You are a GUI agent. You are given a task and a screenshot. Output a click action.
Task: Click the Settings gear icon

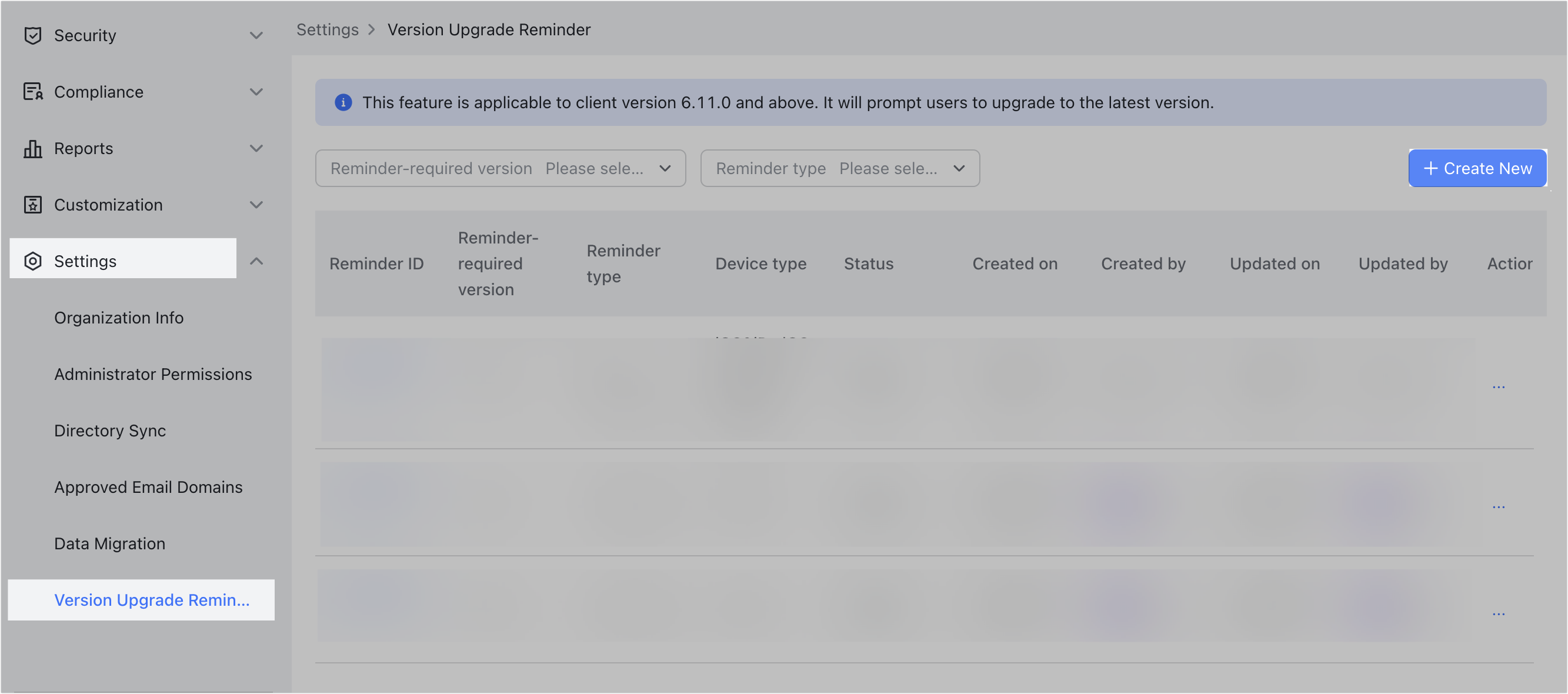[33, 261]
